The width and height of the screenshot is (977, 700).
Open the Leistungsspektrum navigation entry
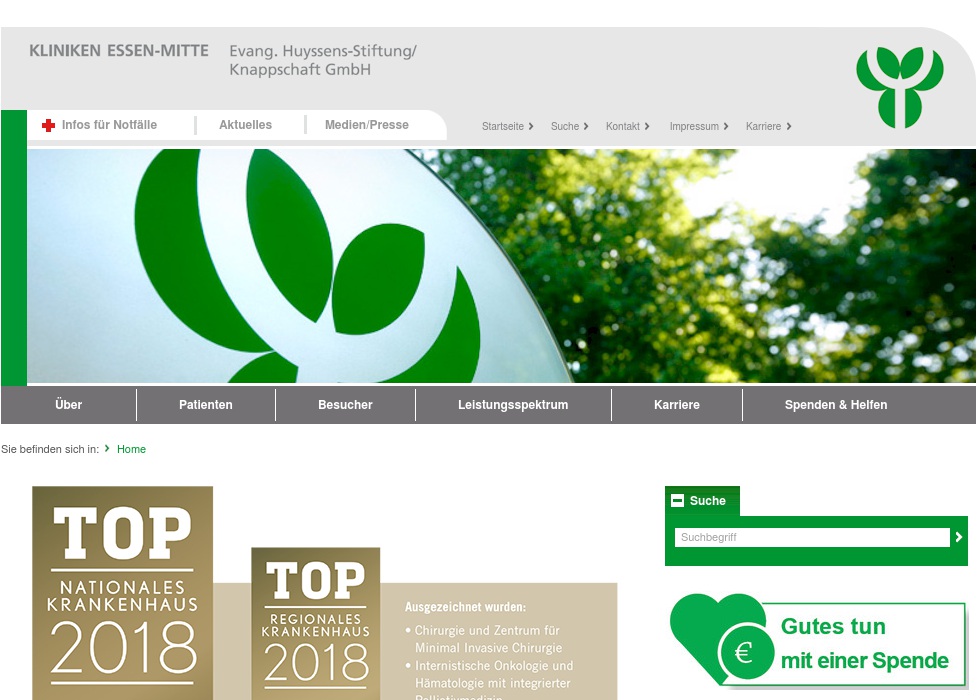(x=512, y=405)
